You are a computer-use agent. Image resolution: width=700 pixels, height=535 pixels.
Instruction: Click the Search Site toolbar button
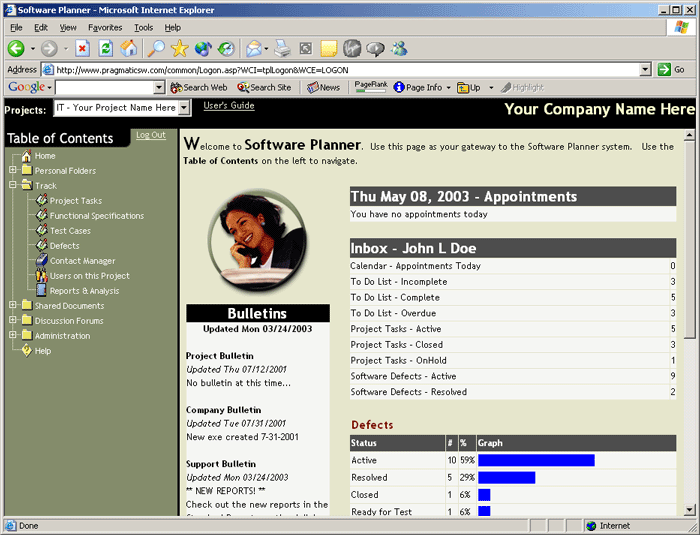[264, 88]
